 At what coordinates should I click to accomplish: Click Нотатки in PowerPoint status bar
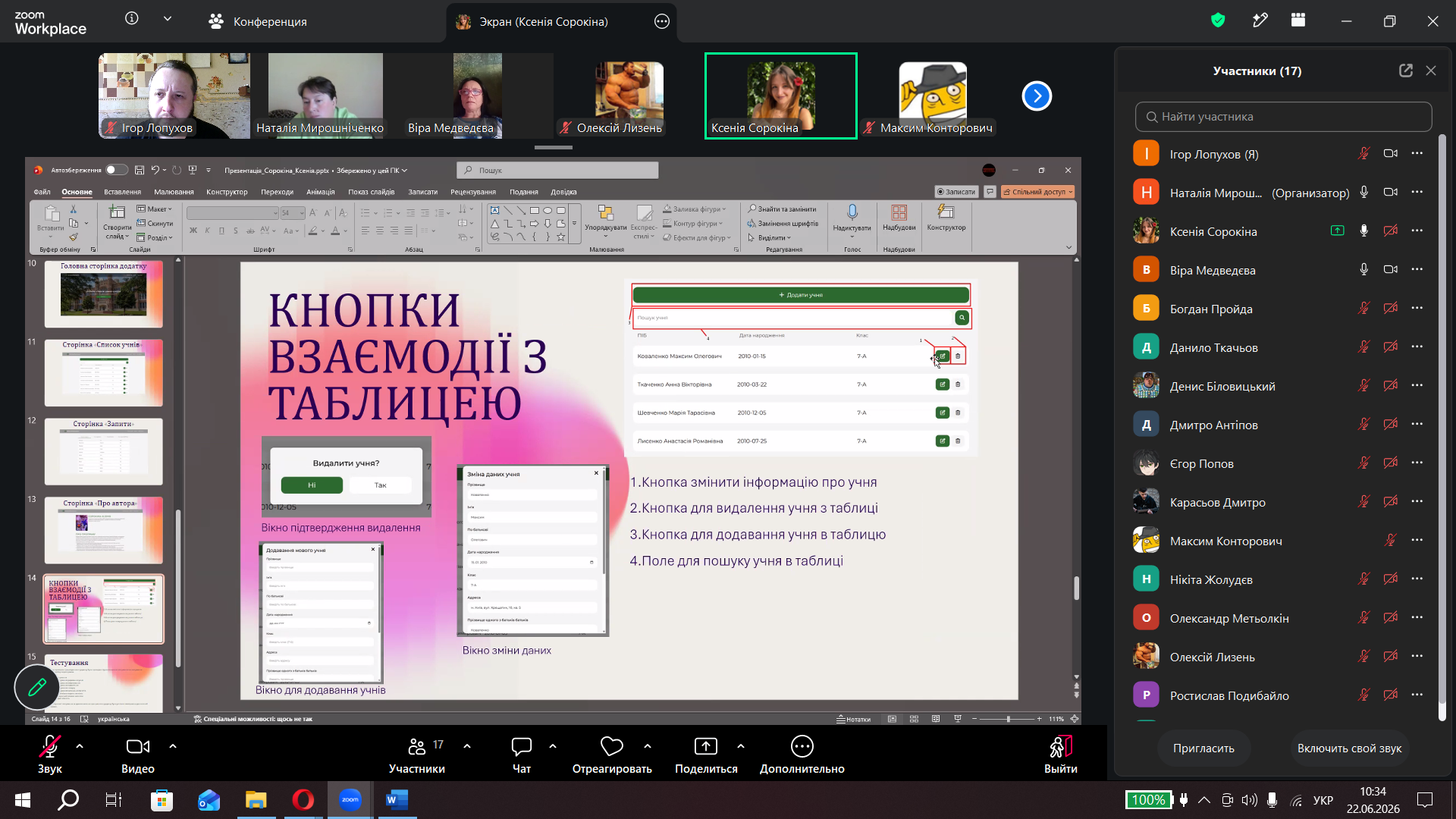tap(854, 719)
